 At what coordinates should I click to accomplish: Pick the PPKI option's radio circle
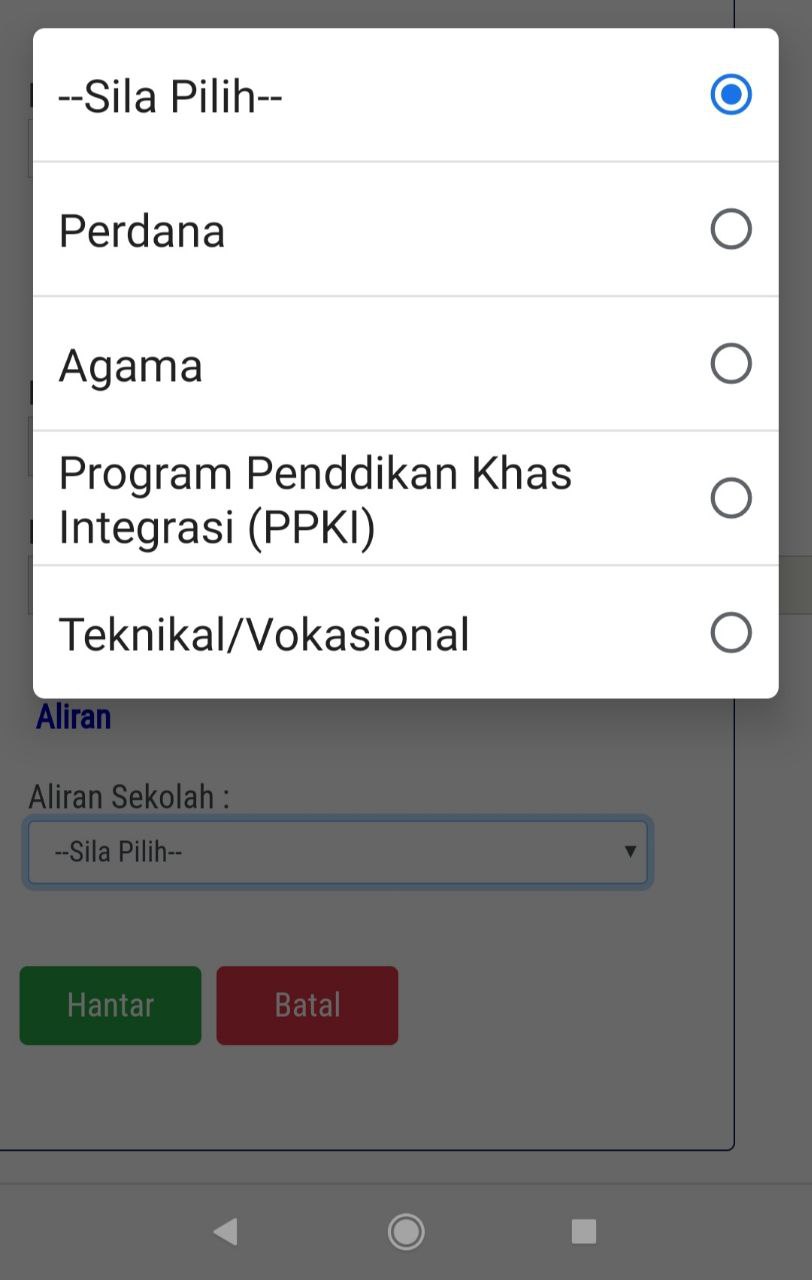point(731,498)
